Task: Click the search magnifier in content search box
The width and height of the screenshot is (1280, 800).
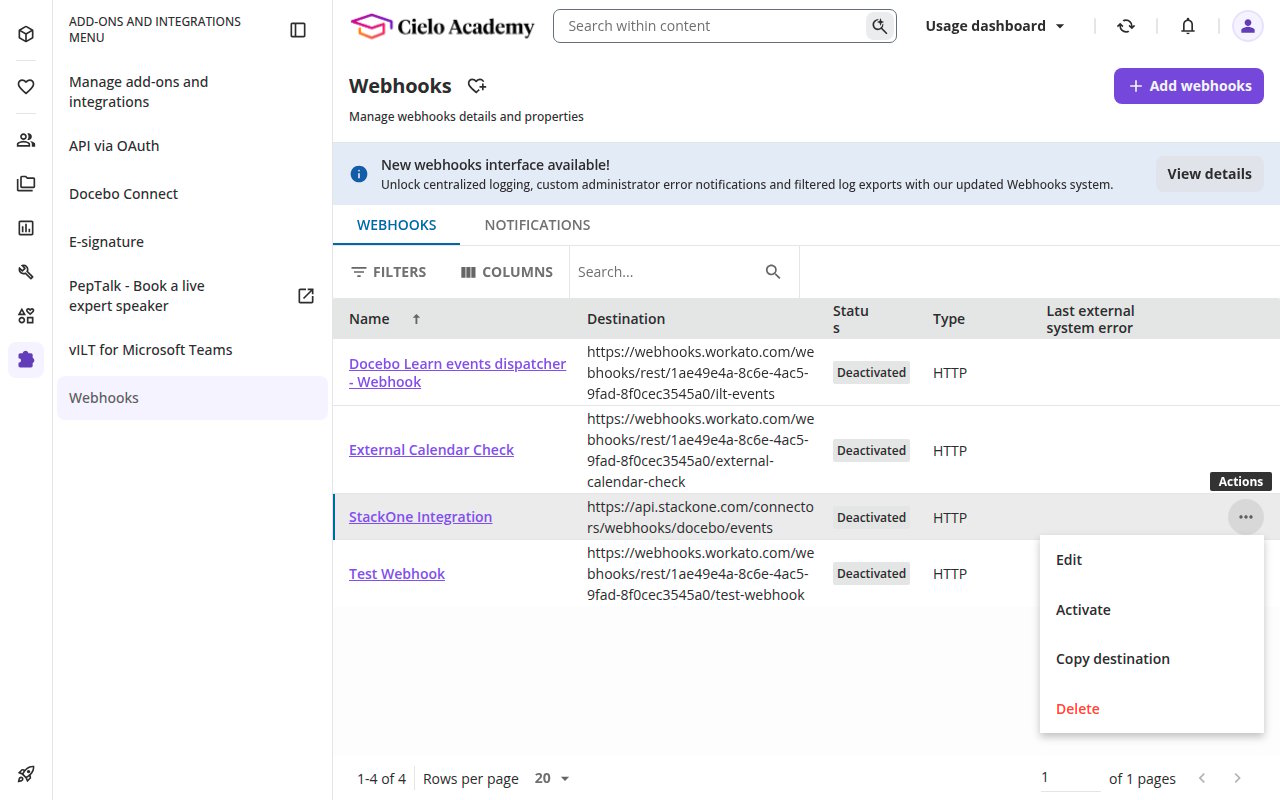Action: pyautogui.click(x=879, y=26)
